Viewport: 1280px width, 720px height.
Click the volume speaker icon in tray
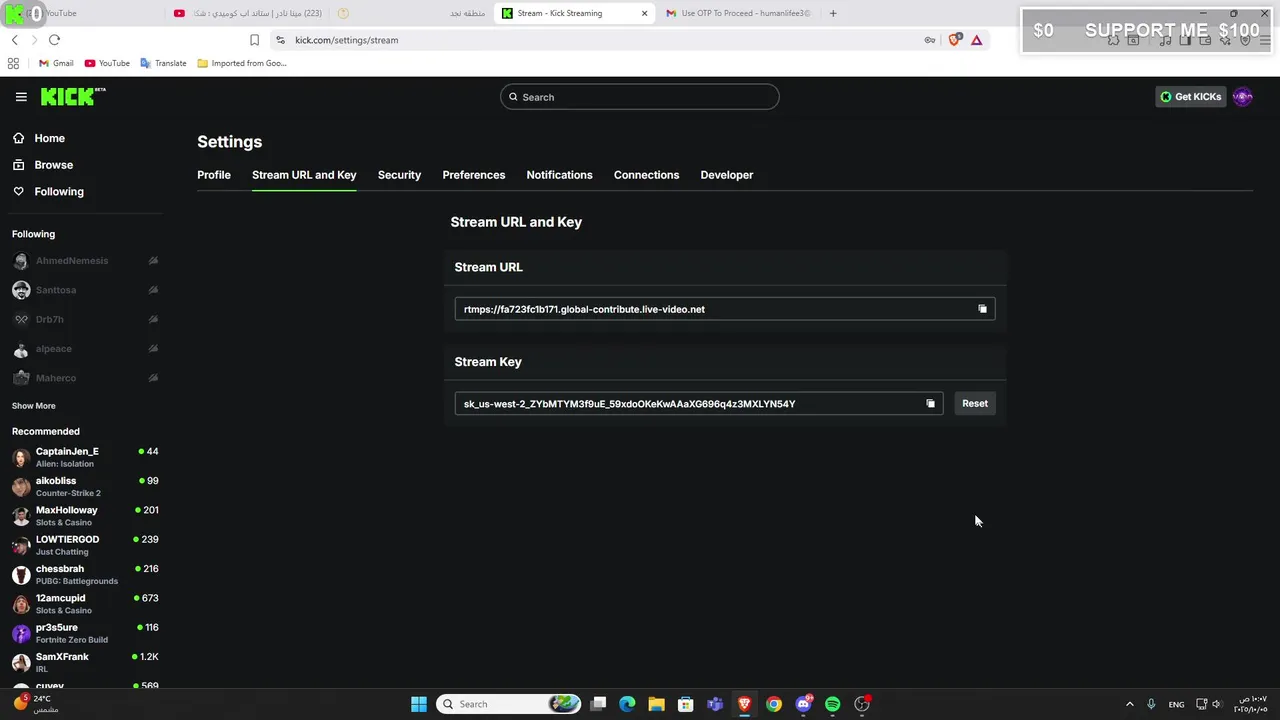1217,704
